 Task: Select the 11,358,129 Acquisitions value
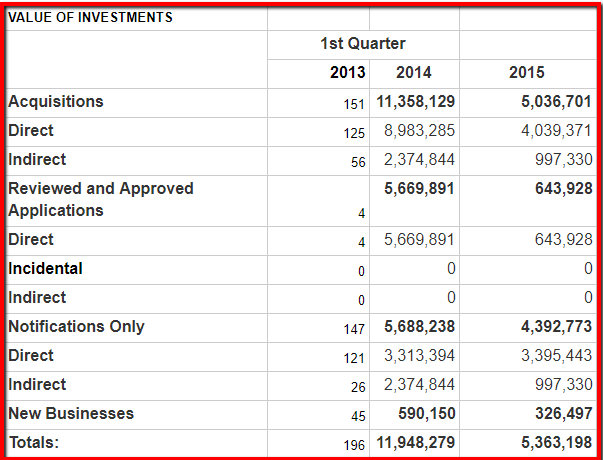tap(416, 102)
